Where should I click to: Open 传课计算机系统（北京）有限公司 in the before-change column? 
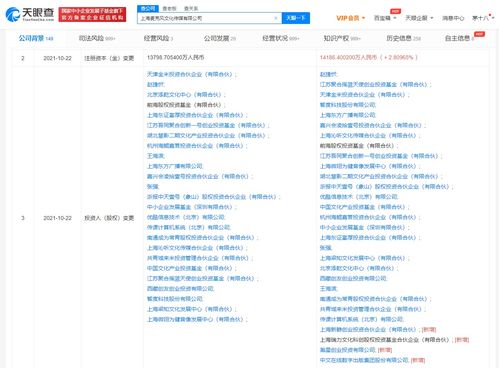pyautogui.click(x=189, y=227)
